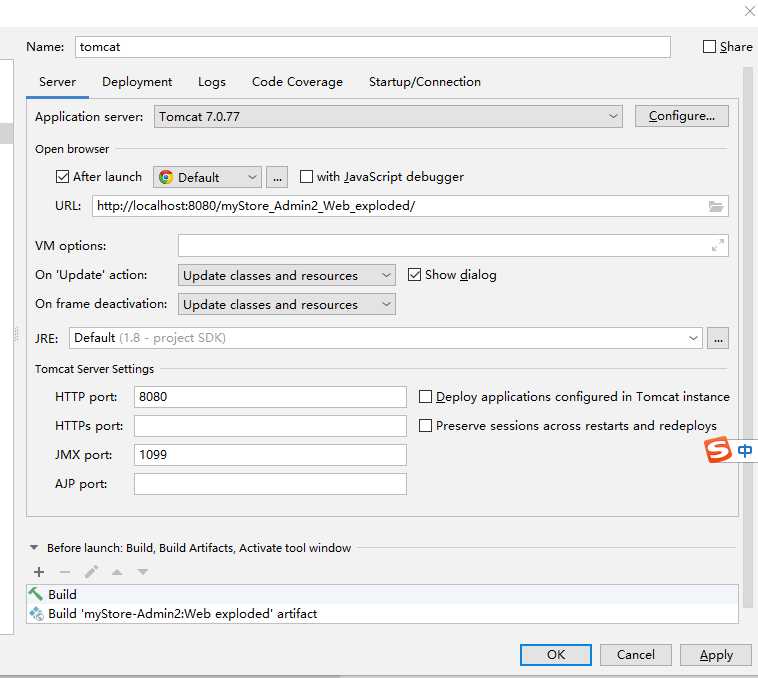Click the Cancel button
Image resolution: width=758 pixels, height=678 pixels.
636,655
